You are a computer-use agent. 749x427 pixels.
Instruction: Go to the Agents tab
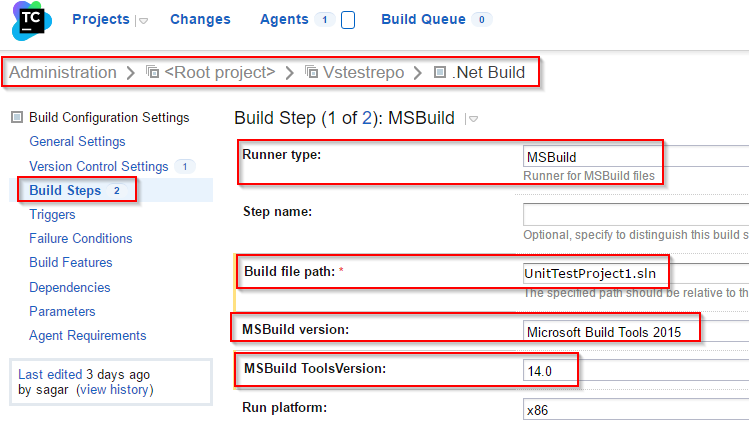point(284,19)
